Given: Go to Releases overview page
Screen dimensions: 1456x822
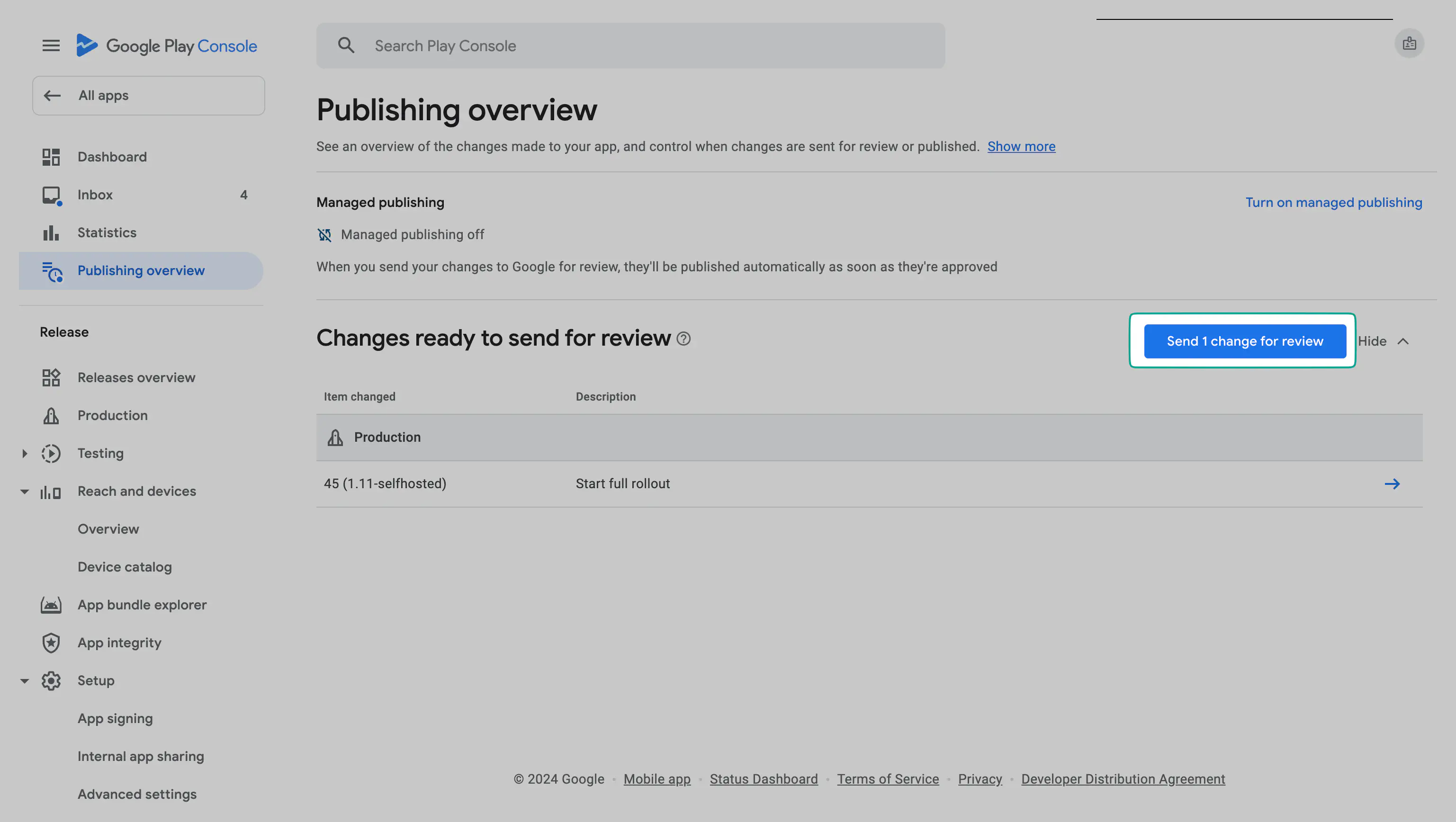Looking at the screenshot, I should tap(136, 378).
